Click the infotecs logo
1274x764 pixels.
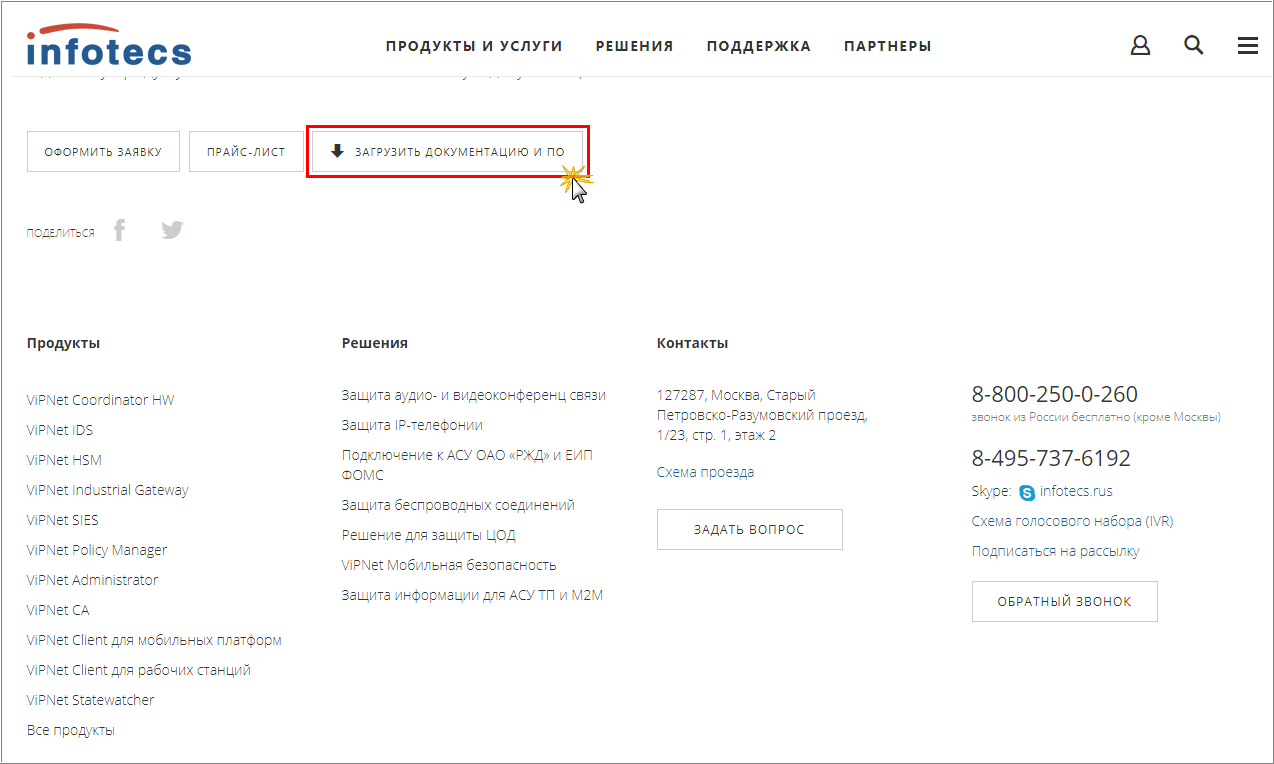coord(108,47)
